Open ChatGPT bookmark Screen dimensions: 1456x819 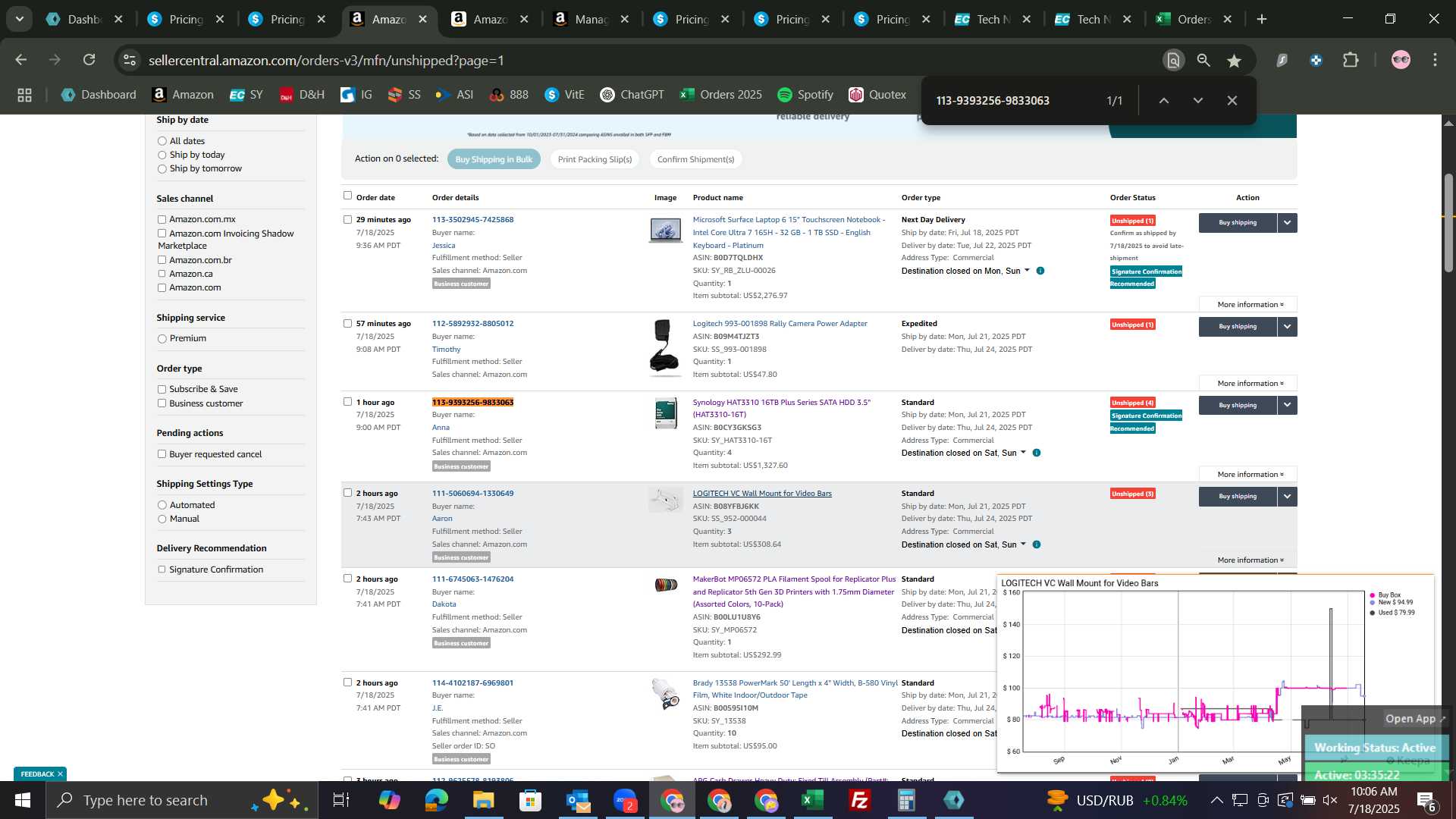[632, 95]
